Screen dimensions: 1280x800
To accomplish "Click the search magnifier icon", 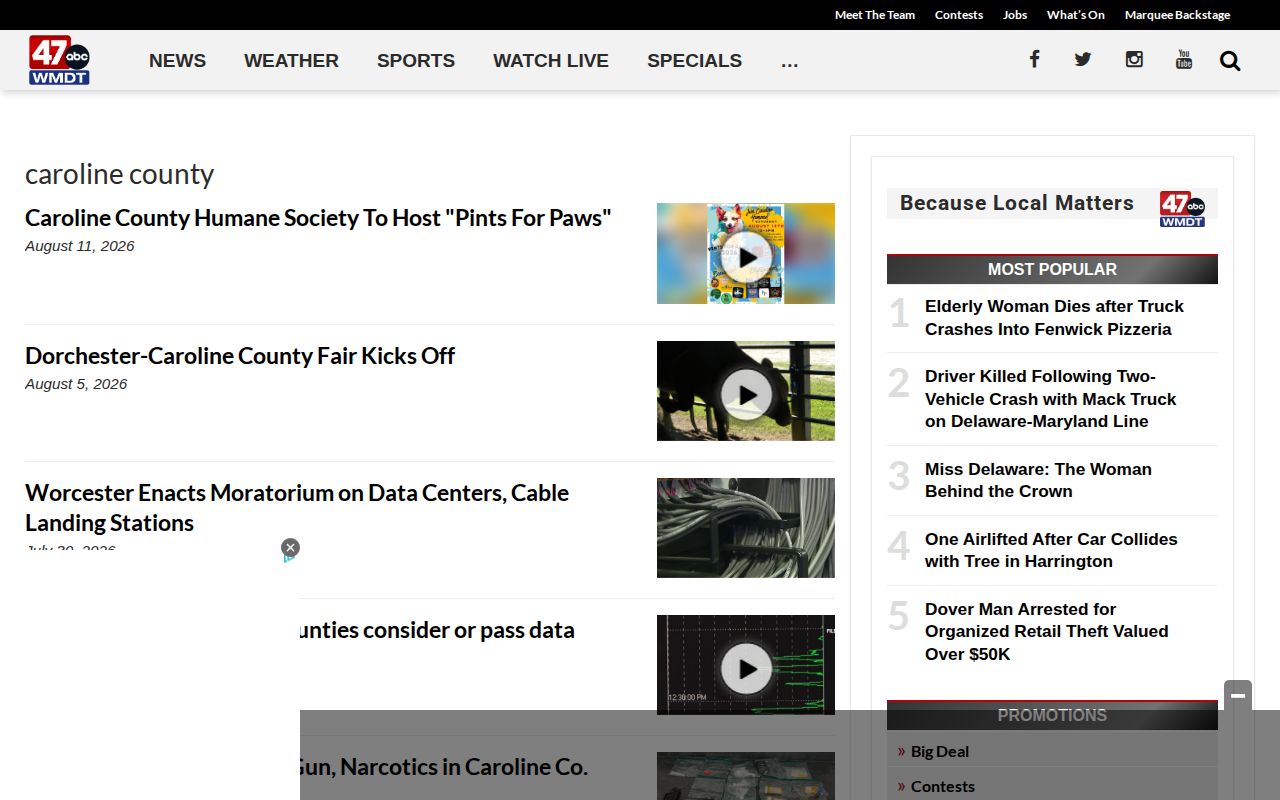I will tap(1230, 61).
